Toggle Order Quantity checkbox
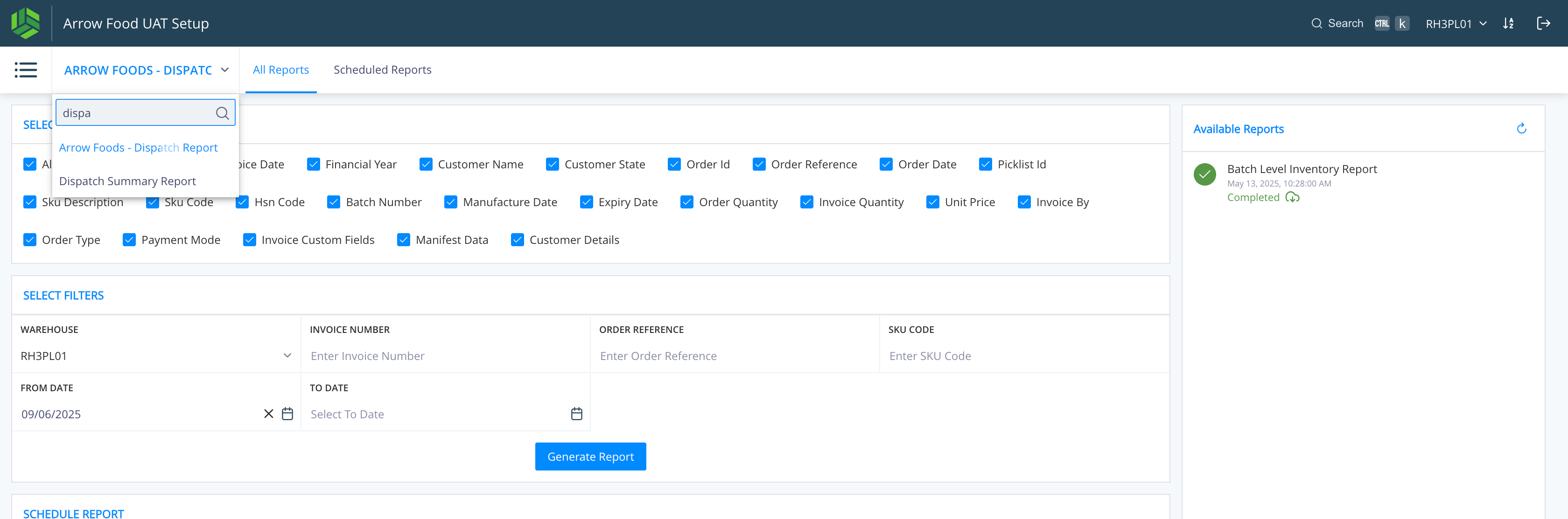 coord(686,202)
